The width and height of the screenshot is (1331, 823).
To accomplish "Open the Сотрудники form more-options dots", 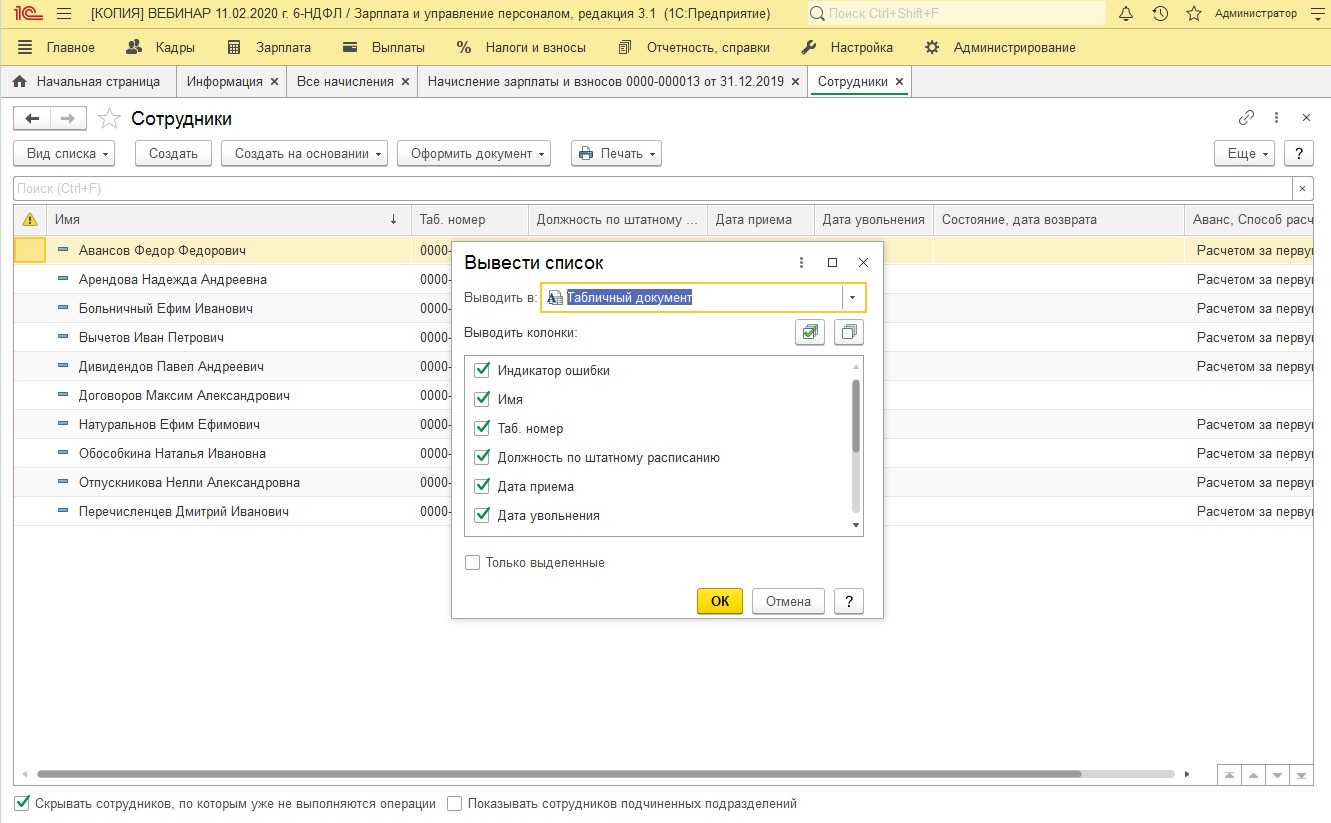I will pyautogui.click(x=1277, y=118).
